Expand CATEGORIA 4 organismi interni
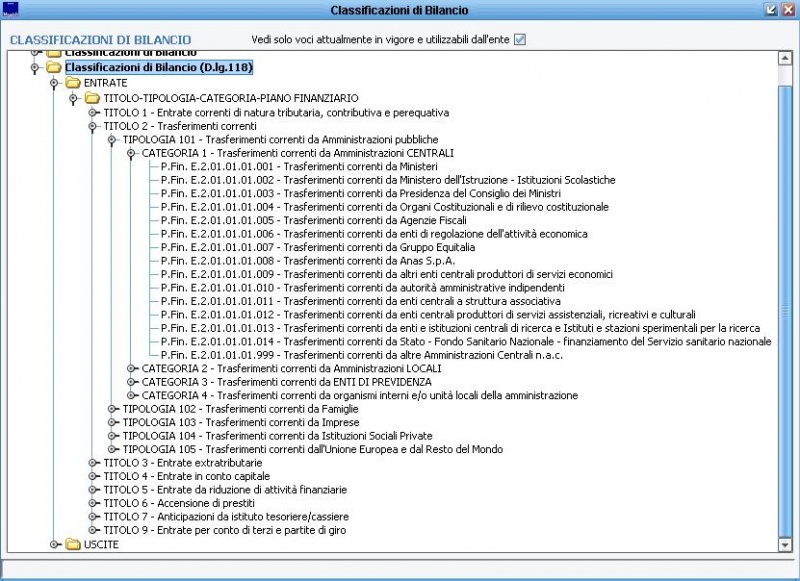Viewport: 800px width, 581px height. pos(131,395)
